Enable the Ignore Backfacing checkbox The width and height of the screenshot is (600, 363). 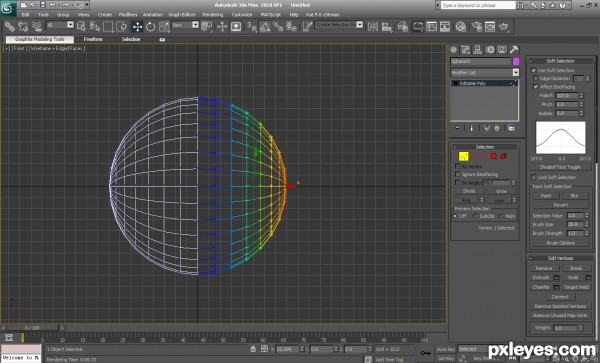click(458, 174)
